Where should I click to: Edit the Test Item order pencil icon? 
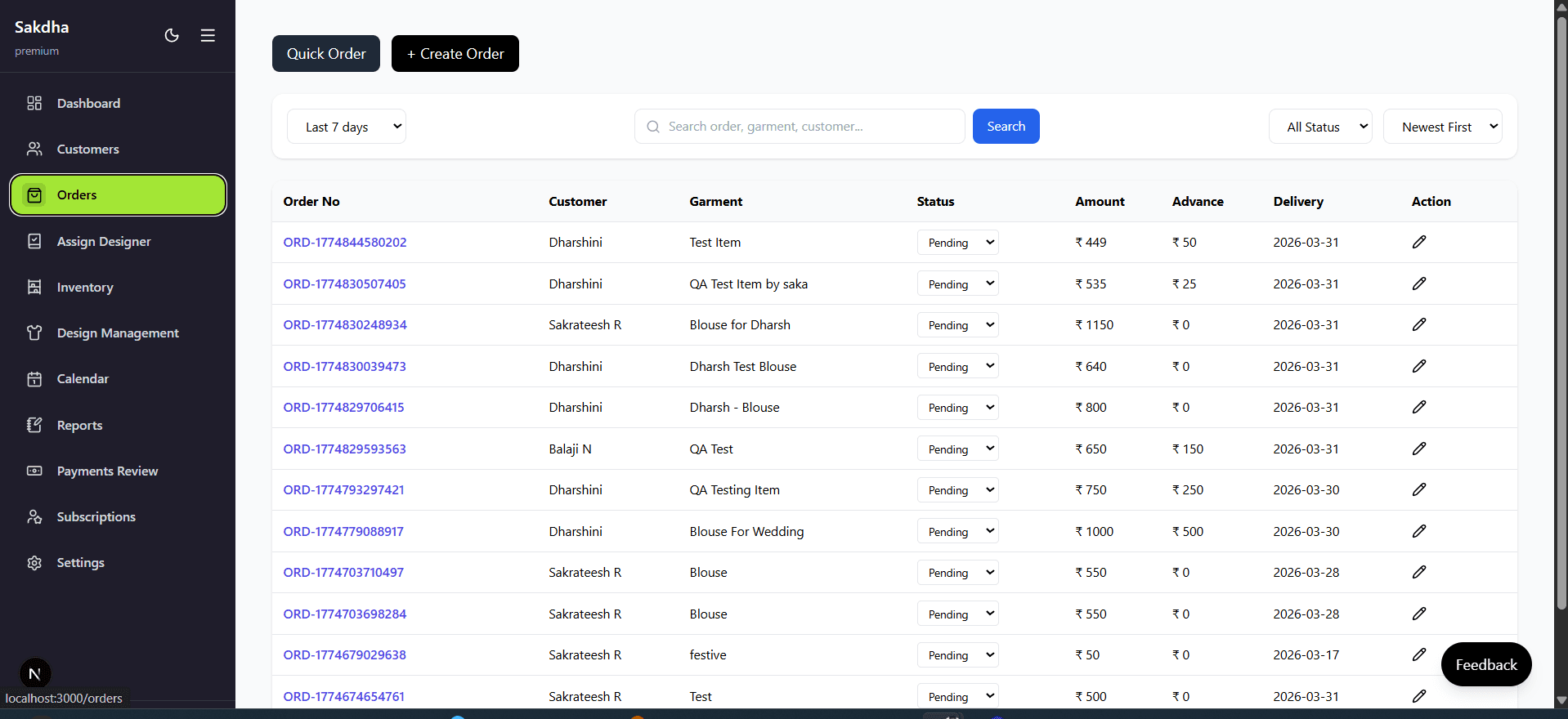pos(1419,242)
